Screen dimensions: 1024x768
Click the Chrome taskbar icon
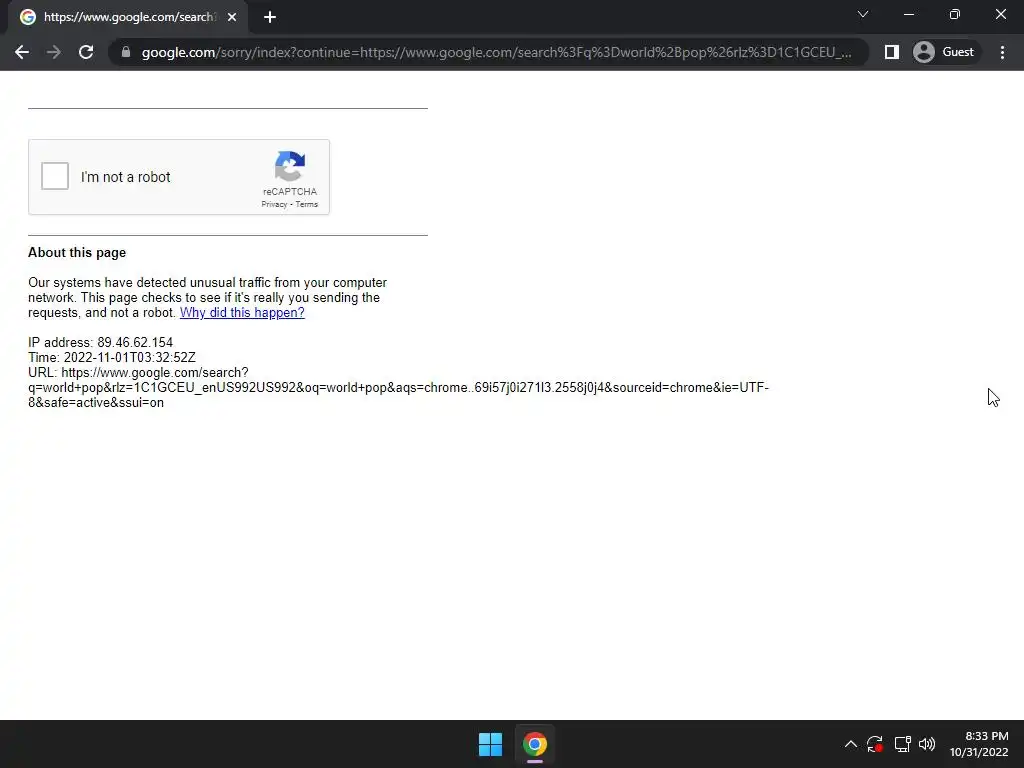(535, 744)
